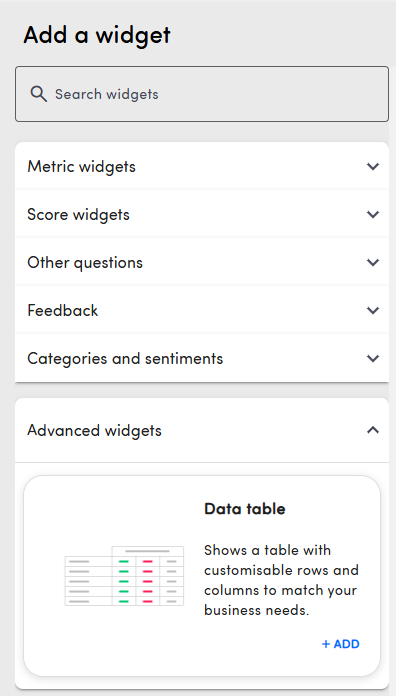Focus the Search widgets input field
Viewport: 396px width, 696px height.
point(202,94)
